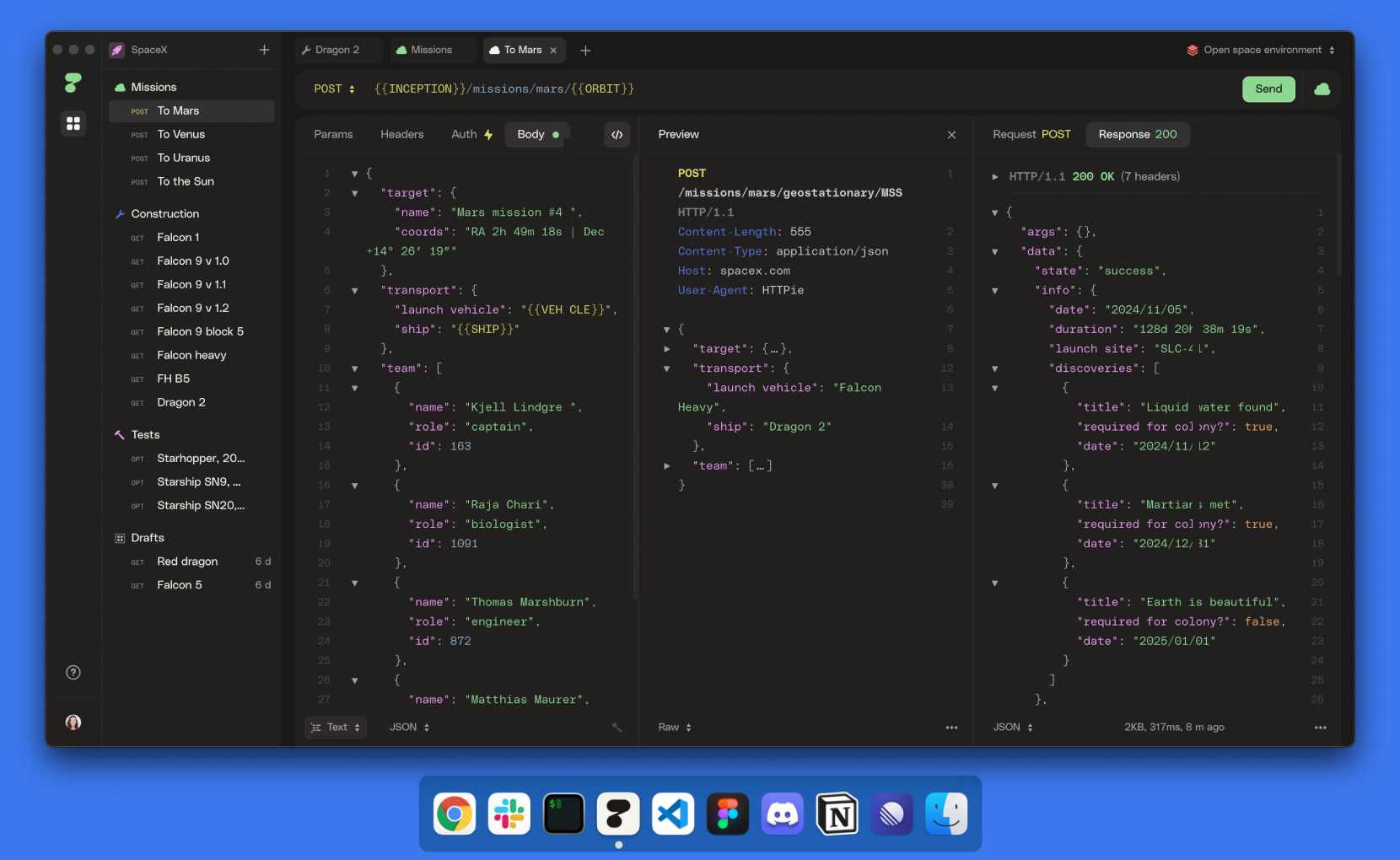Open a new request tab
Image resolution: width=1400 pixels, height=860 pixels.
pyautogui.click(x=585, y=51)
